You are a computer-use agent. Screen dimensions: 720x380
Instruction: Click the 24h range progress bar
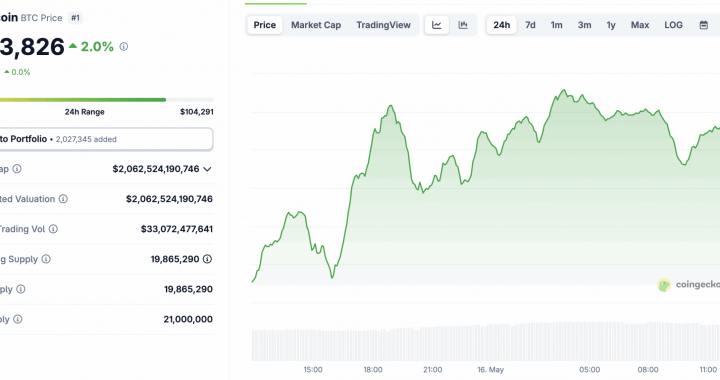106,100
